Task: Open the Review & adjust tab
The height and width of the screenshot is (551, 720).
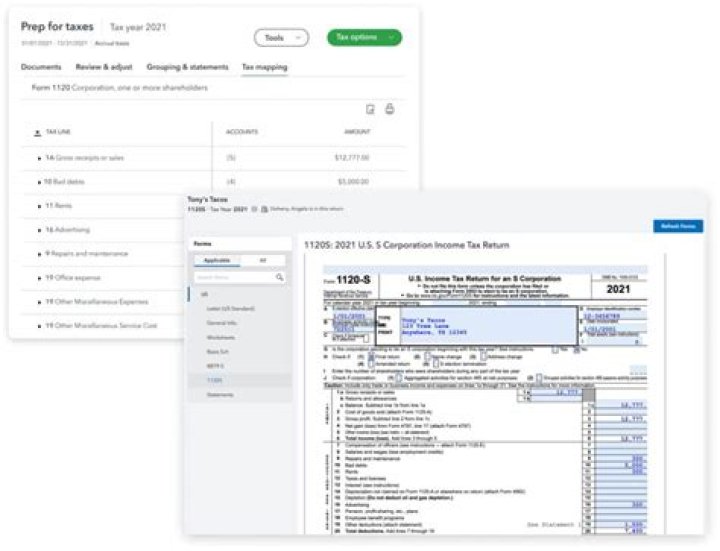Action: 105,67
